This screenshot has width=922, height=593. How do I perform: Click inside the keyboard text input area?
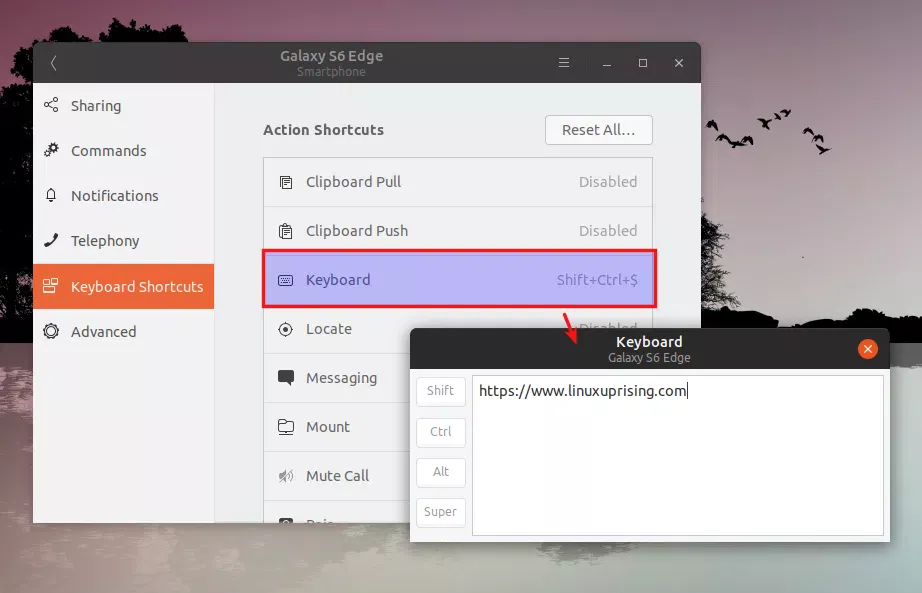tap(677, 460)
